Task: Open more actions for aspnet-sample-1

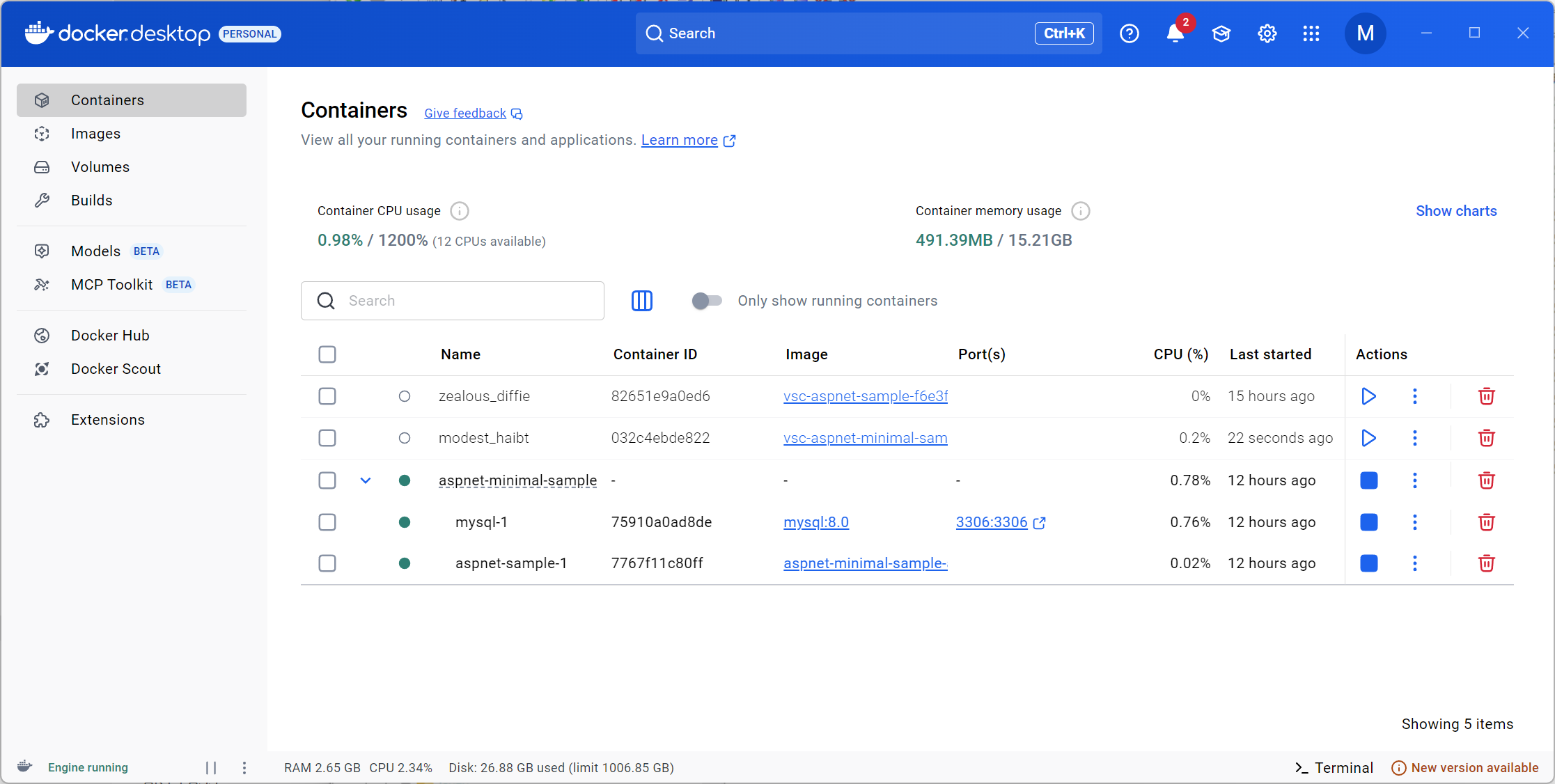Action: (x=1414, y=563)
